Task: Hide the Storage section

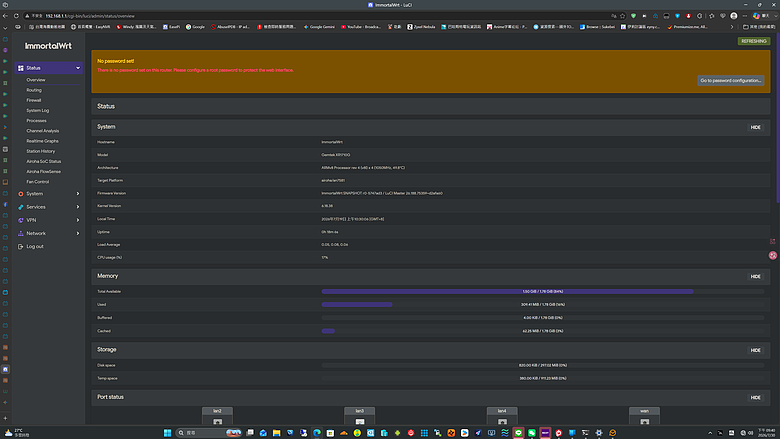Action: [755, 351]
